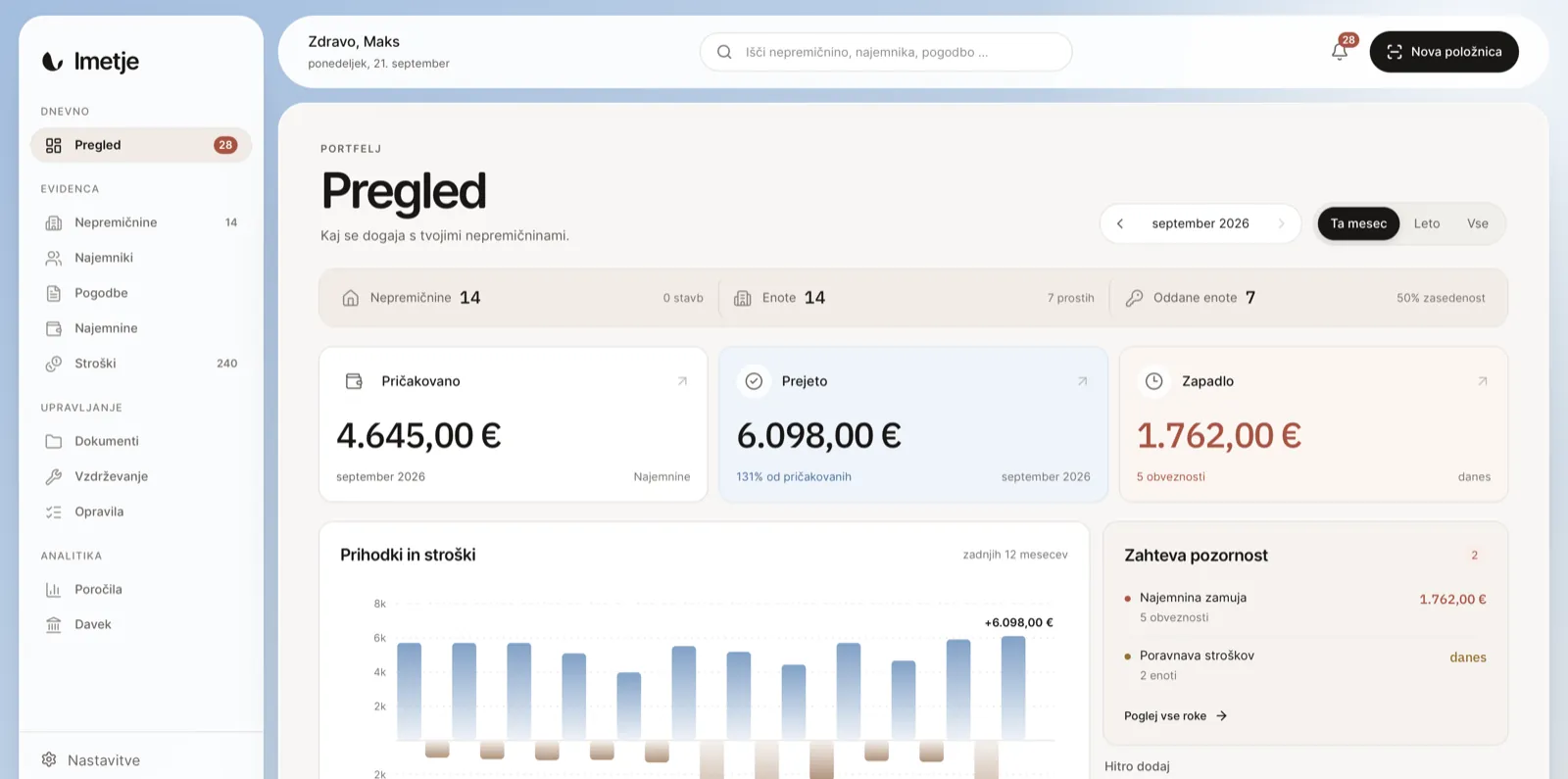Viewport: 1568px width, 779px height.
Task: Open the Poravnava stroškov alert
Action: point(1305,665)
